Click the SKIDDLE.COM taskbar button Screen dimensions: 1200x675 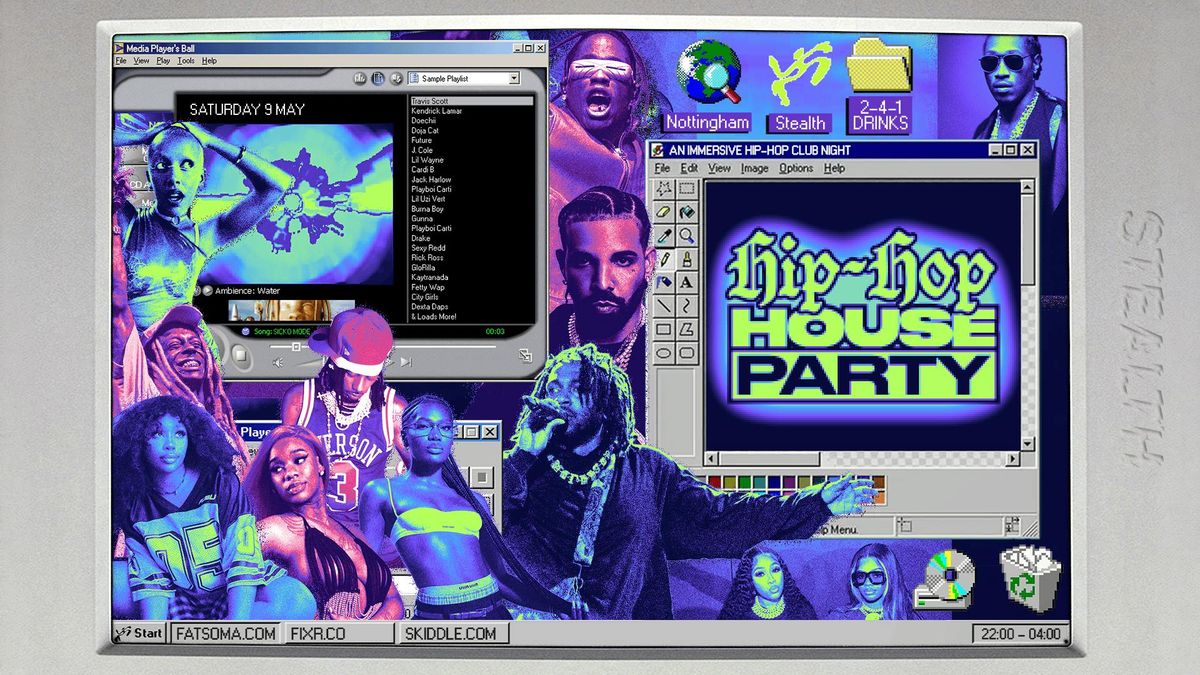(450, 633)
